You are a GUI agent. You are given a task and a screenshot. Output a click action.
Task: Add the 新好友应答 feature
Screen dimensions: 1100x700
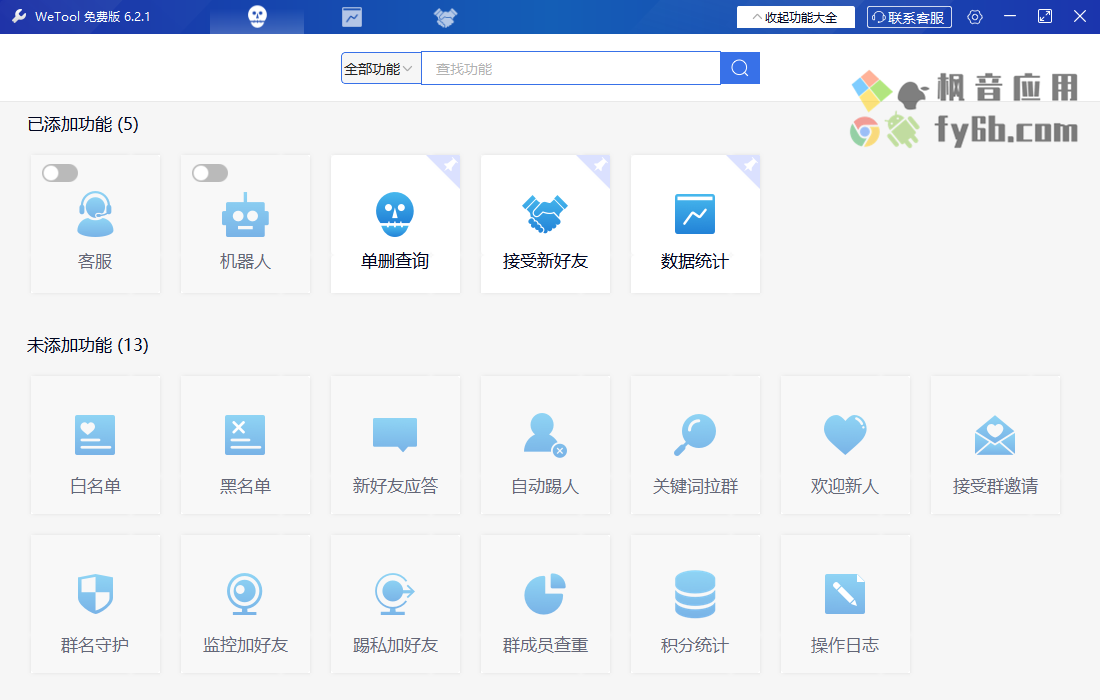coord(395,445)
